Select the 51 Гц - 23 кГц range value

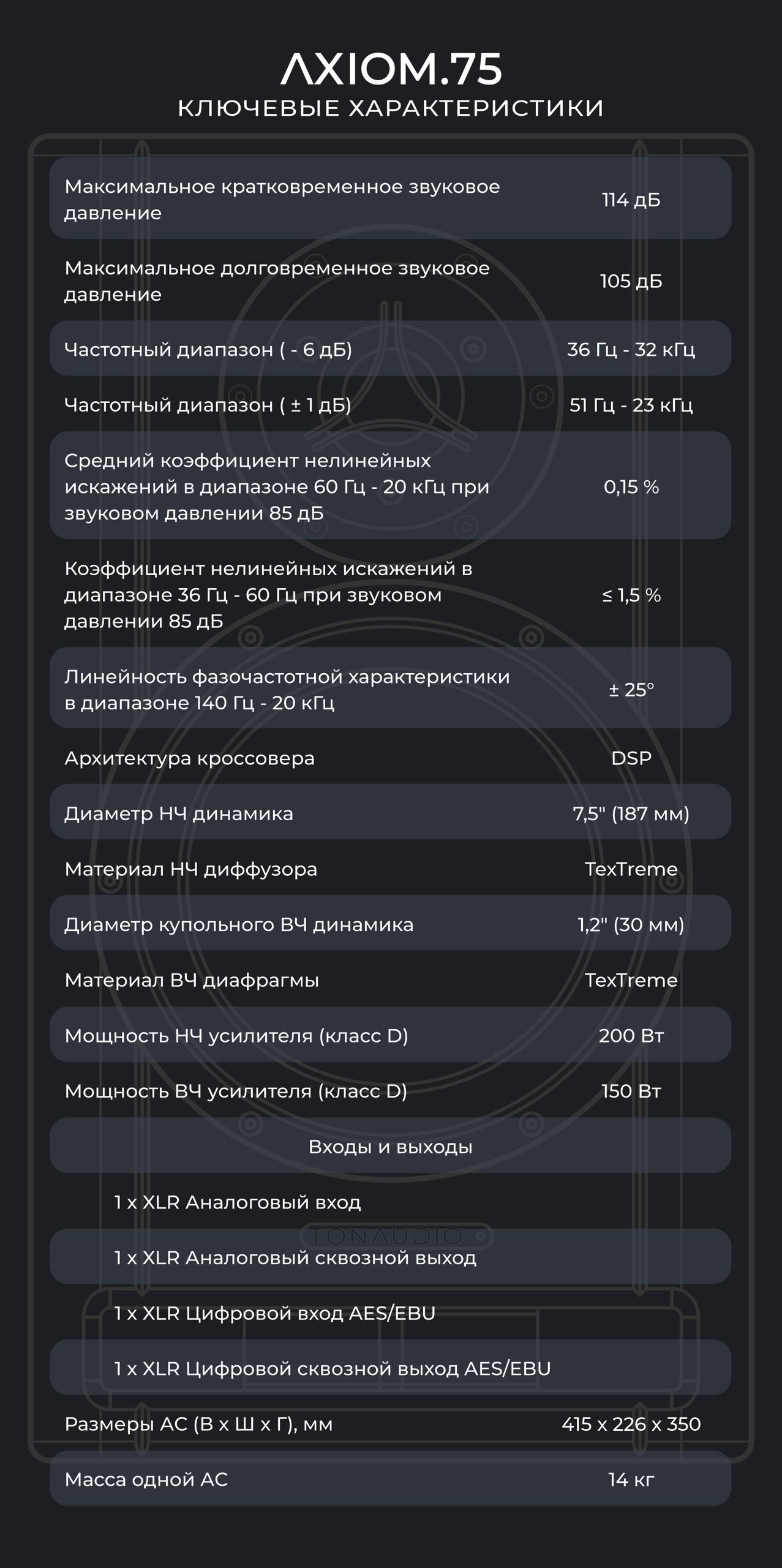[x=631, y=405]
